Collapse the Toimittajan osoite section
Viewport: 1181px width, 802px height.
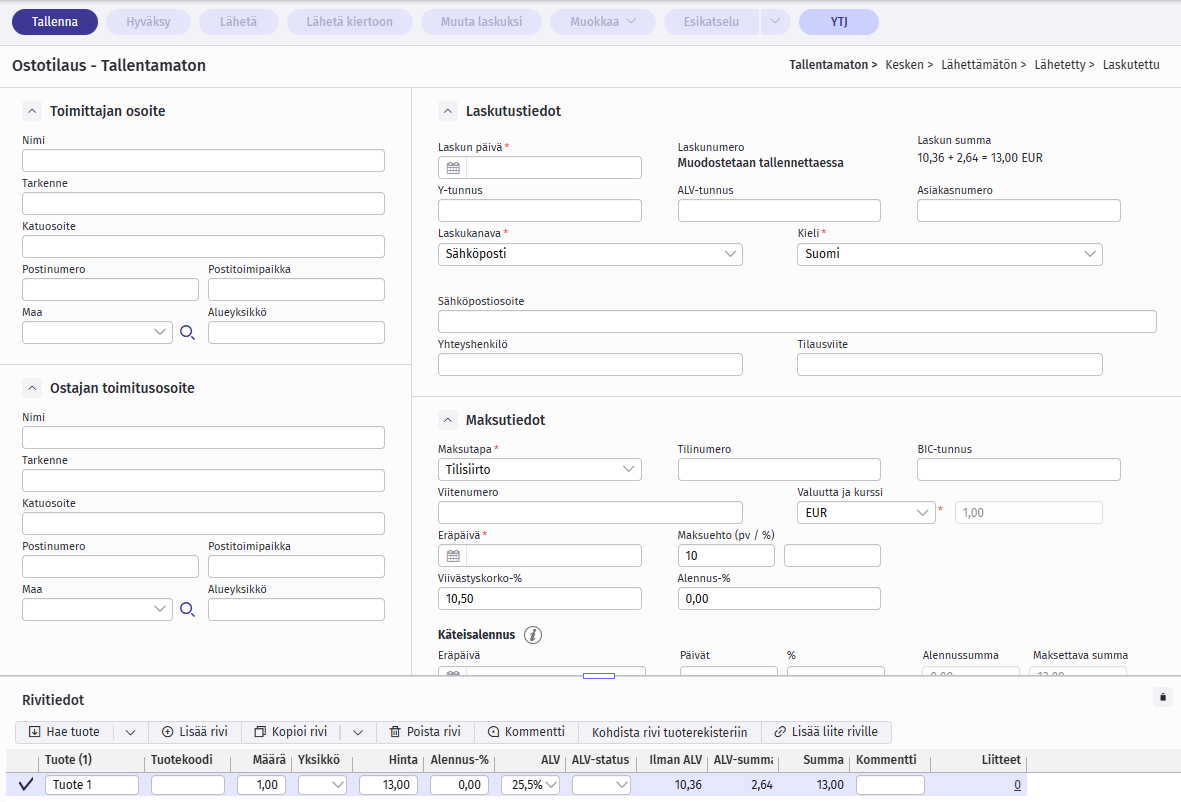coord(32,111)
